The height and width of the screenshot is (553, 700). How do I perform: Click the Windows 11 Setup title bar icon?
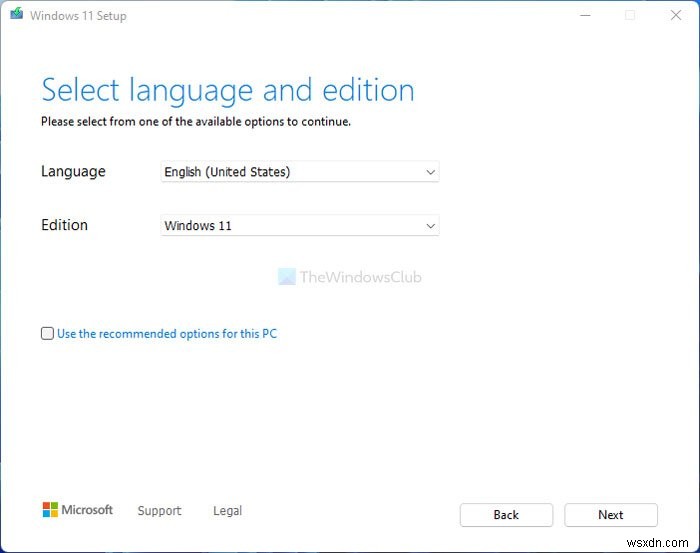point(17,13)
